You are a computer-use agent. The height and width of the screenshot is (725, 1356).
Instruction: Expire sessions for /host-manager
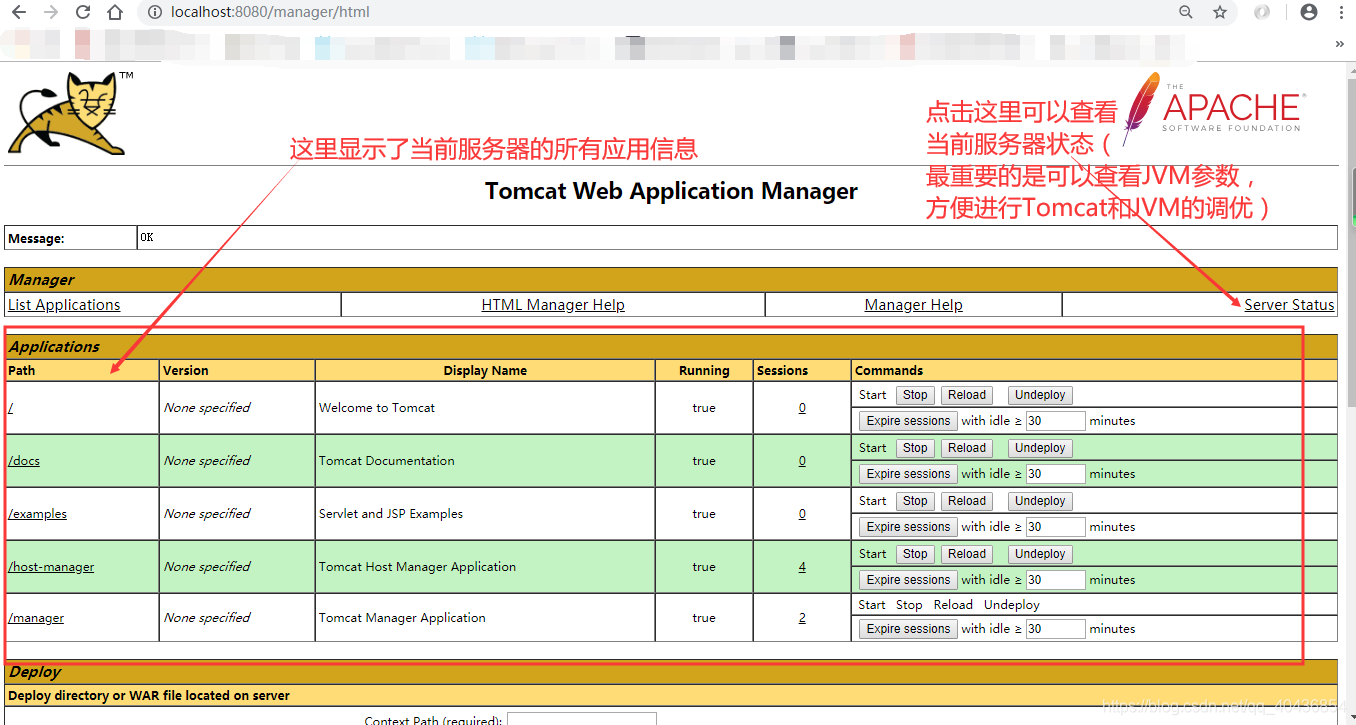[x=908, y=580]
